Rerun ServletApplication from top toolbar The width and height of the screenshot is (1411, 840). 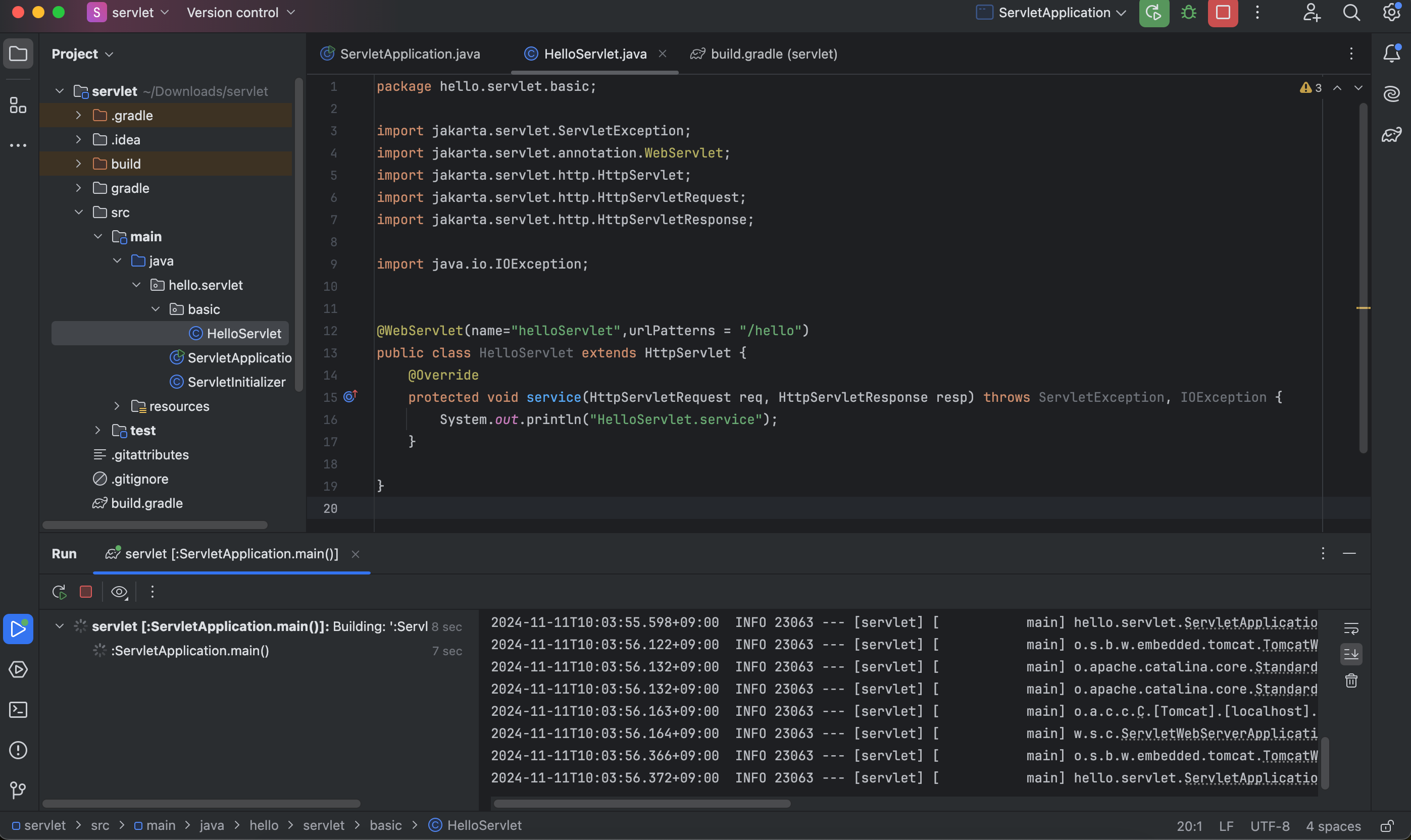pyautogui.click(x=1154, y=13)
